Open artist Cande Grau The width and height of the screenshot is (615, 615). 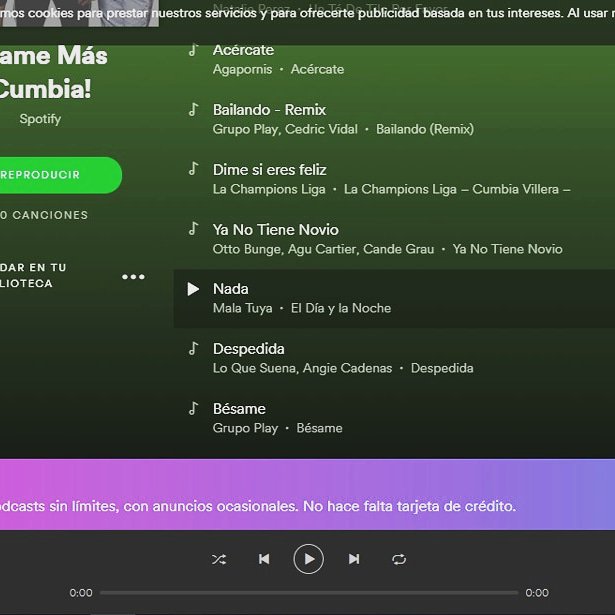(398, 249)
